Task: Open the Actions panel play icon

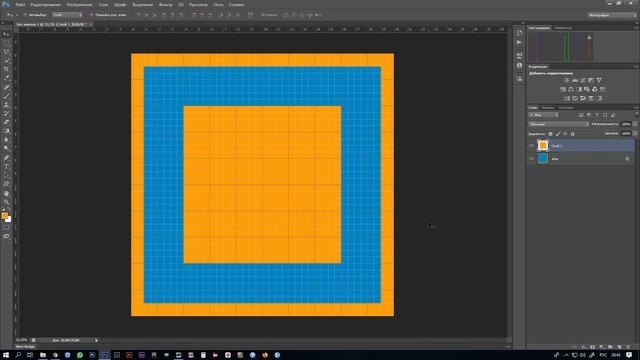Action: (519, 42)
